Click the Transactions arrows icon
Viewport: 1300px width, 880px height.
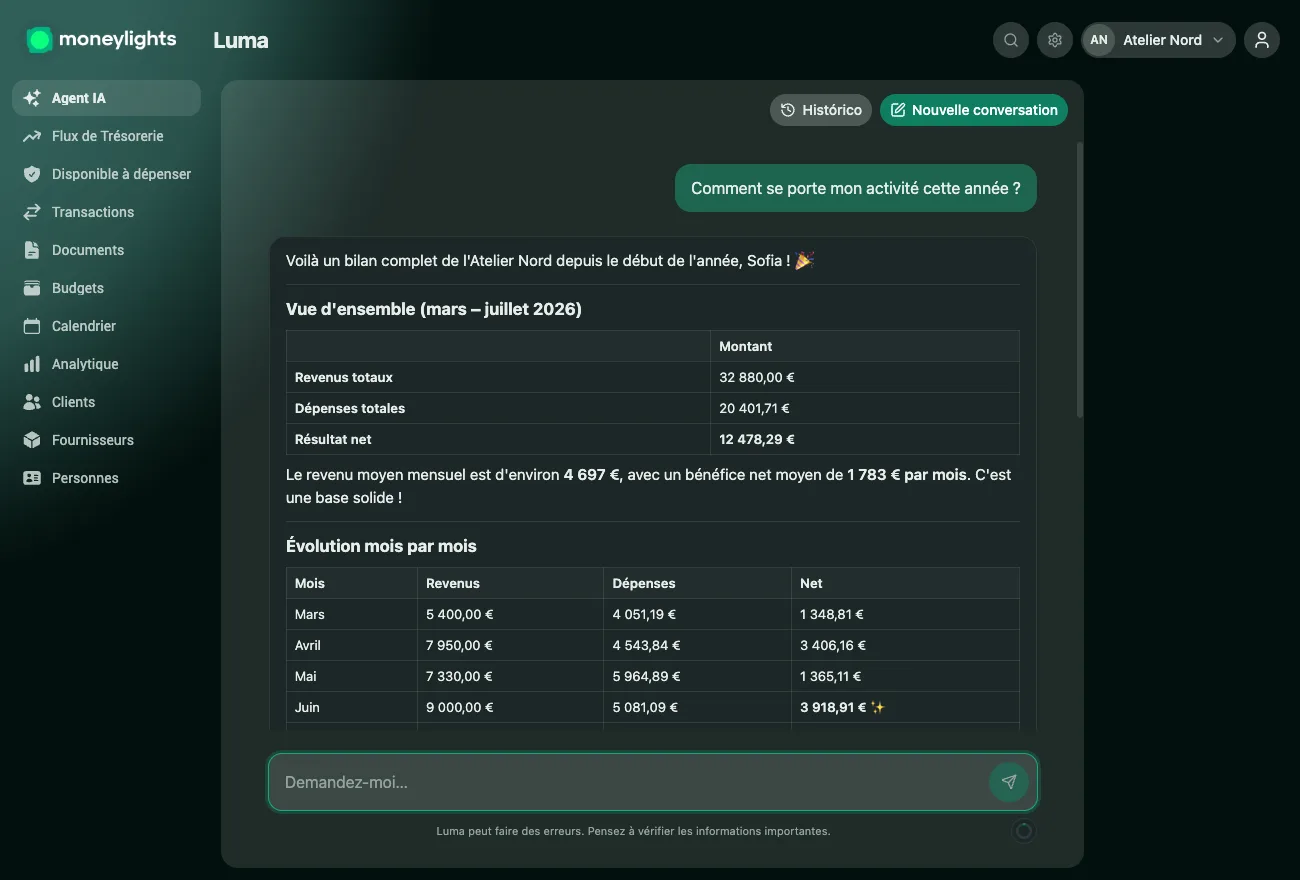click(32, 212)
